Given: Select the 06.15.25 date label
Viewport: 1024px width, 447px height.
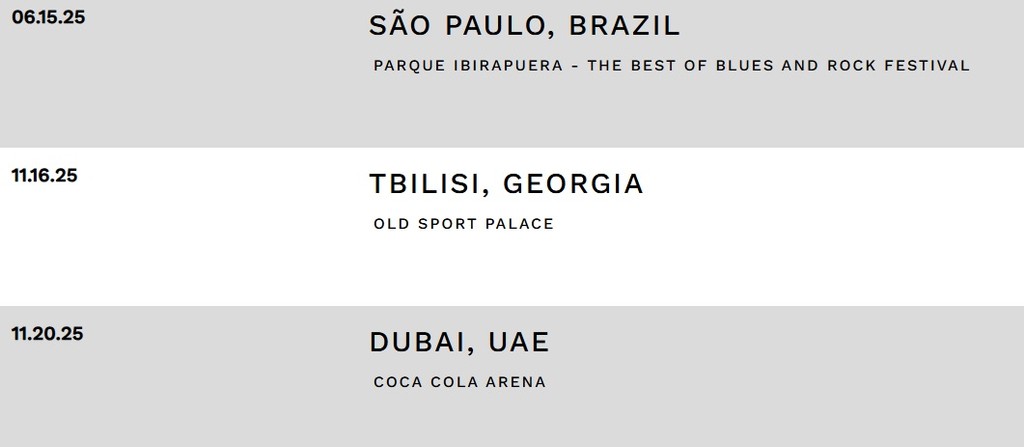Looking at the screenshot, I should coord(48,17).
